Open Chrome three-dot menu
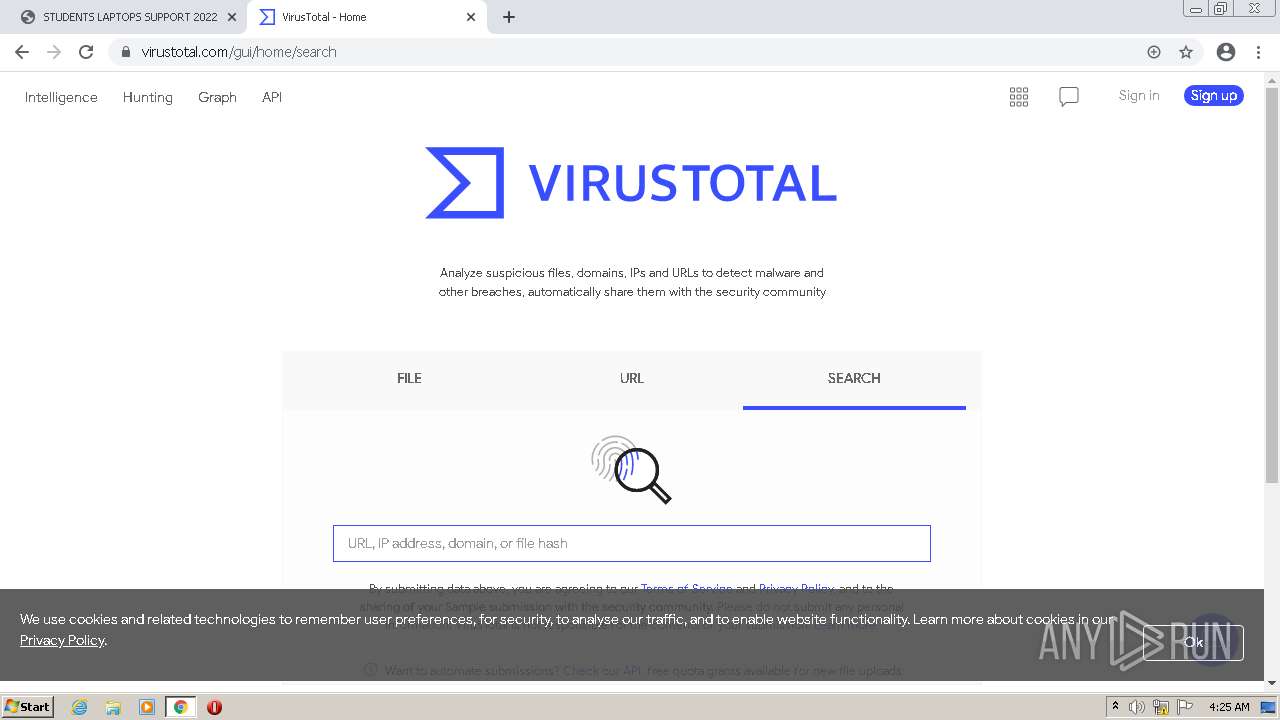Viewport: 1280px width, 720px height. coord(1258,52)
